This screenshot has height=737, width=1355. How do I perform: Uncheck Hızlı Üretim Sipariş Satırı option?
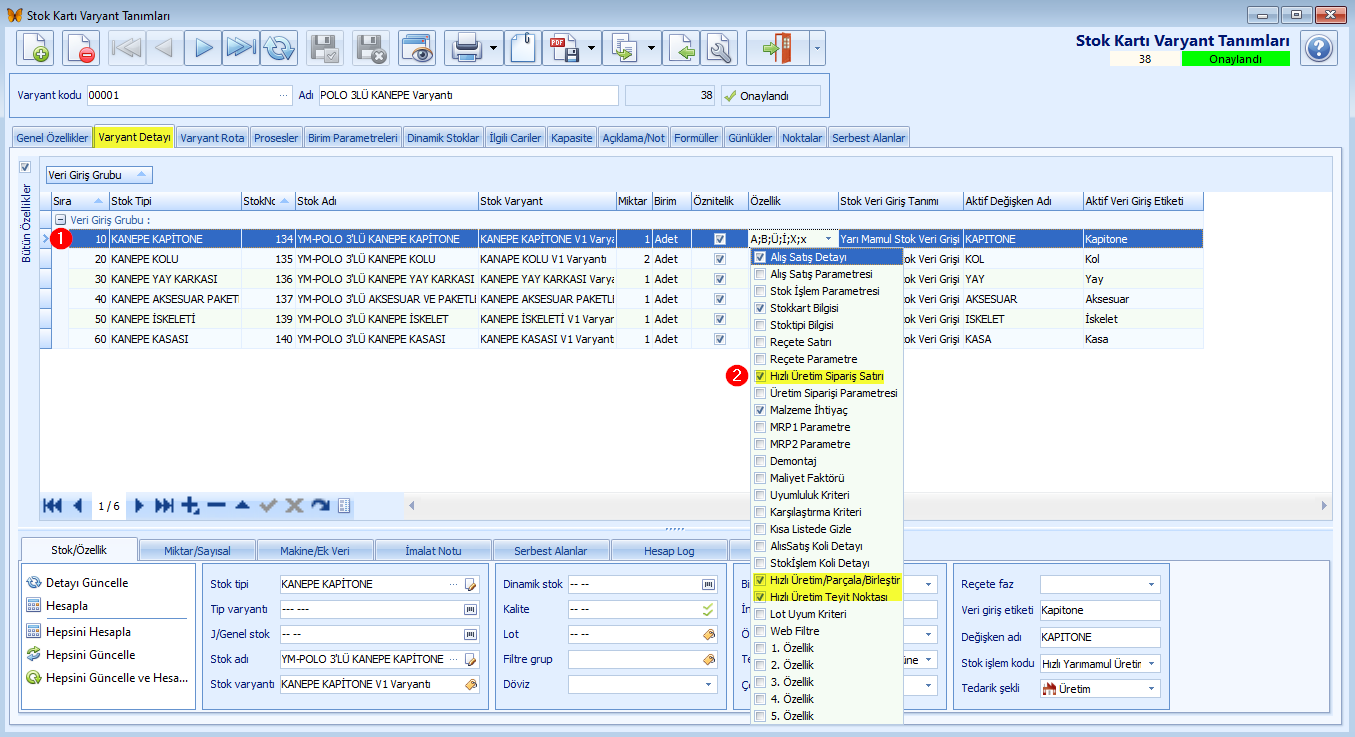761,376
